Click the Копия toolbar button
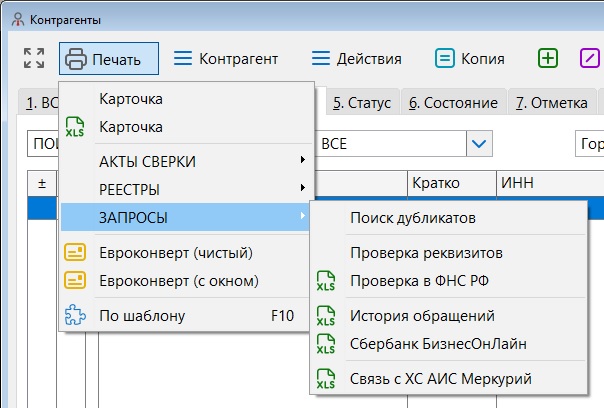 pos(470,59)
